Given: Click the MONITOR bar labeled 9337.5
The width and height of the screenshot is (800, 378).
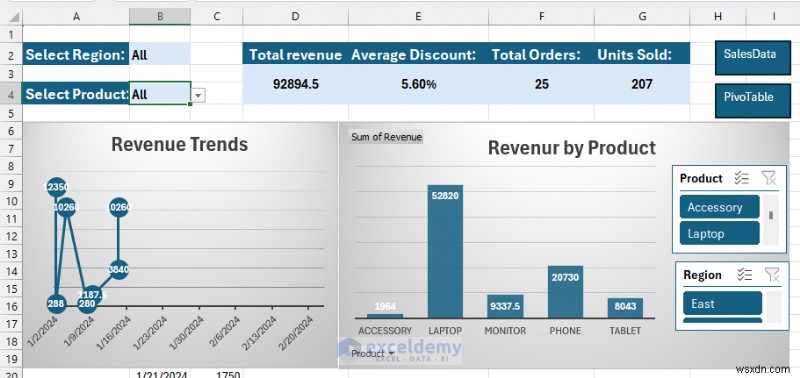Looking at the screenshot, I should (505, 306).
